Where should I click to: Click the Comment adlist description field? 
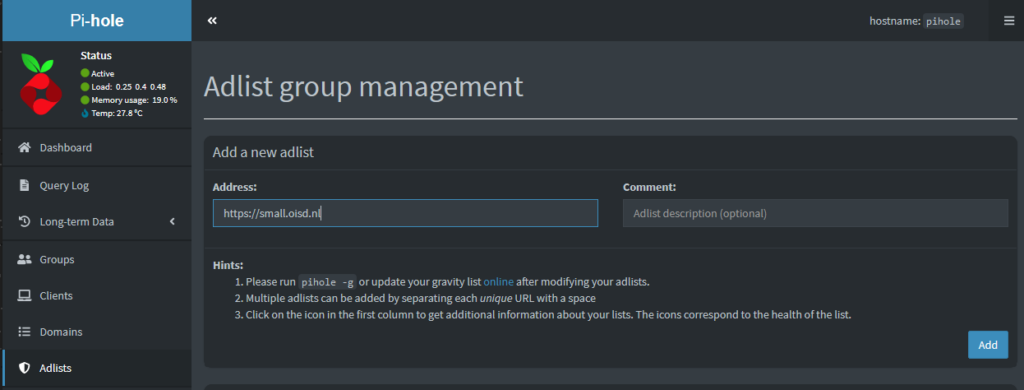point(815,213)
